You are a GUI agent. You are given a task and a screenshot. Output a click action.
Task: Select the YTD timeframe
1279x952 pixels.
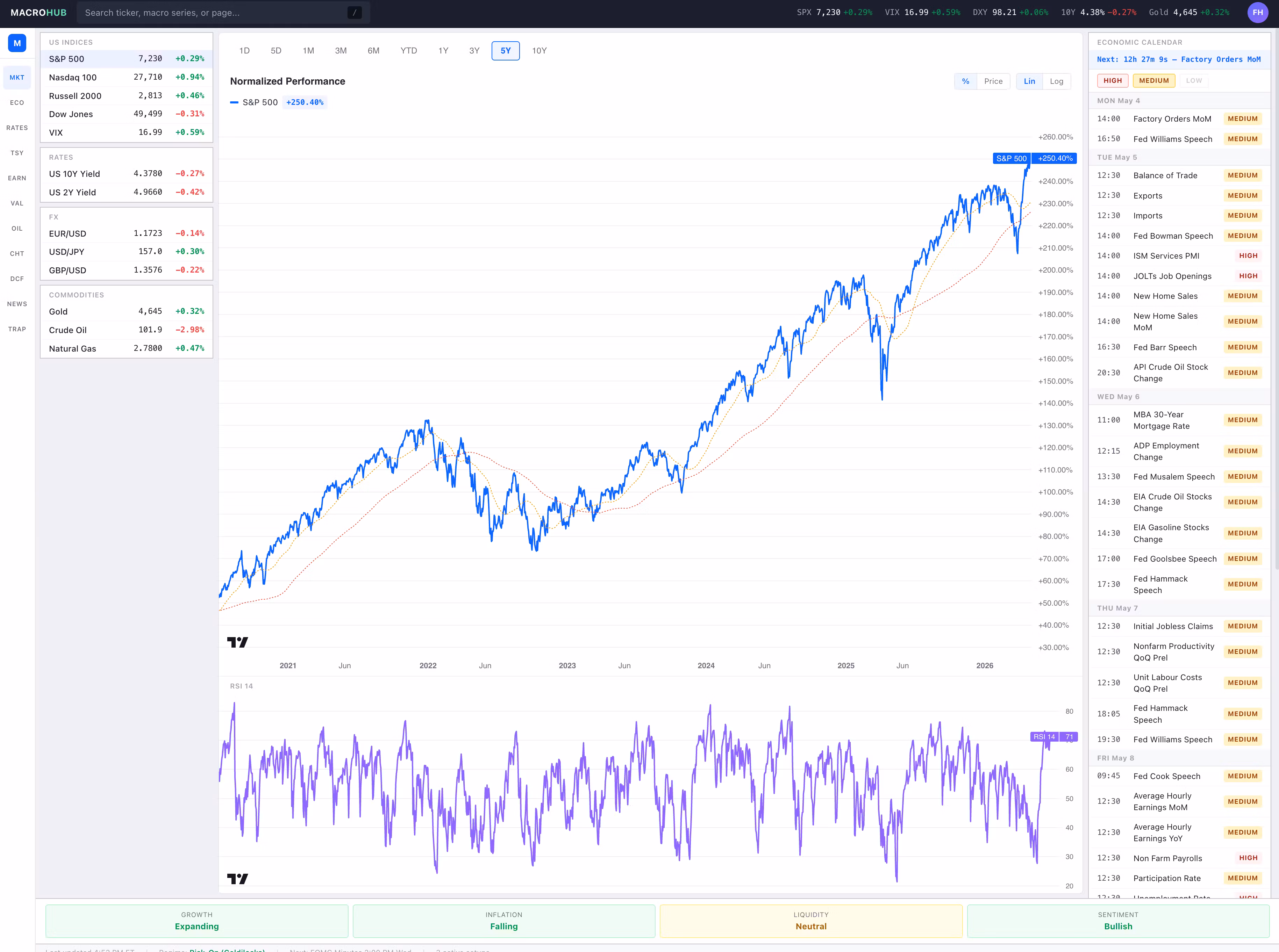point(409,51)
